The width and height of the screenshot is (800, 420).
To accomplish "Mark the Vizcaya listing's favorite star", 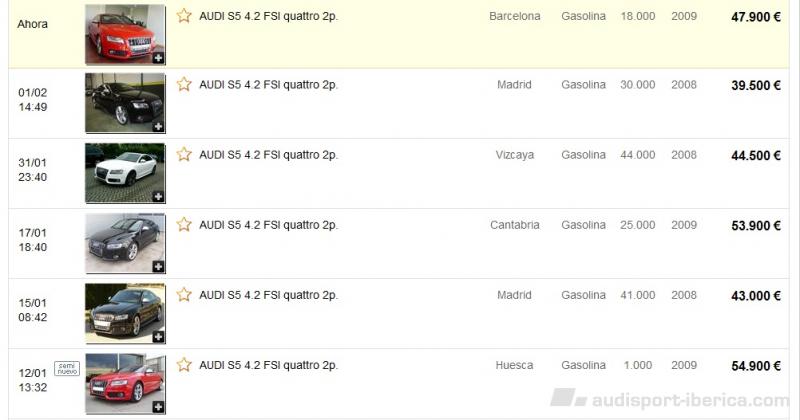I will (184, 154).
